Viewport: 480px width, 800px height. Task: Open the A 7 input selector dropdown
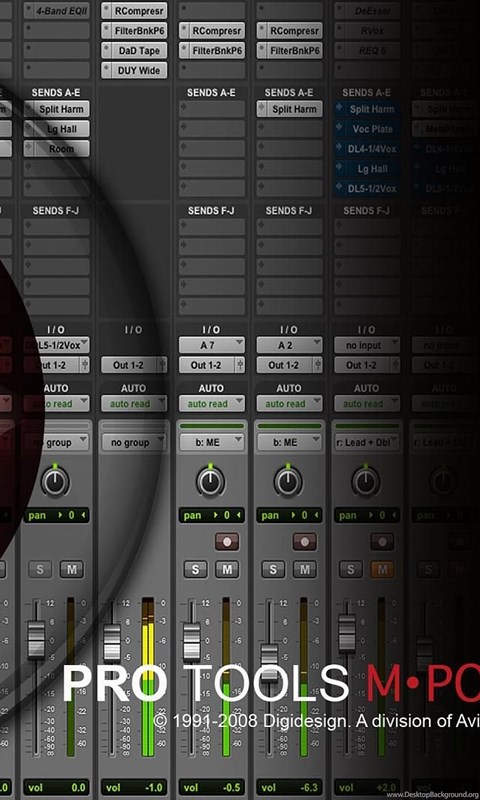212,345
